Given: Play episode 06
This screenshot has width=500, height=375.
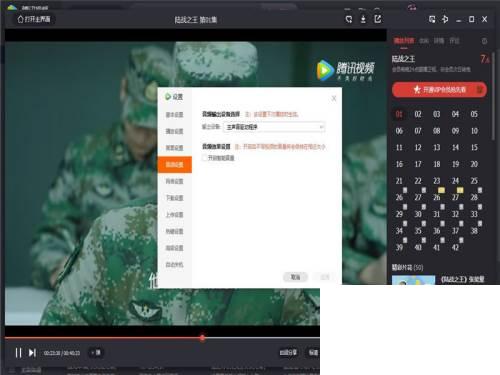Looking at the screenshot, I should 399,131.
